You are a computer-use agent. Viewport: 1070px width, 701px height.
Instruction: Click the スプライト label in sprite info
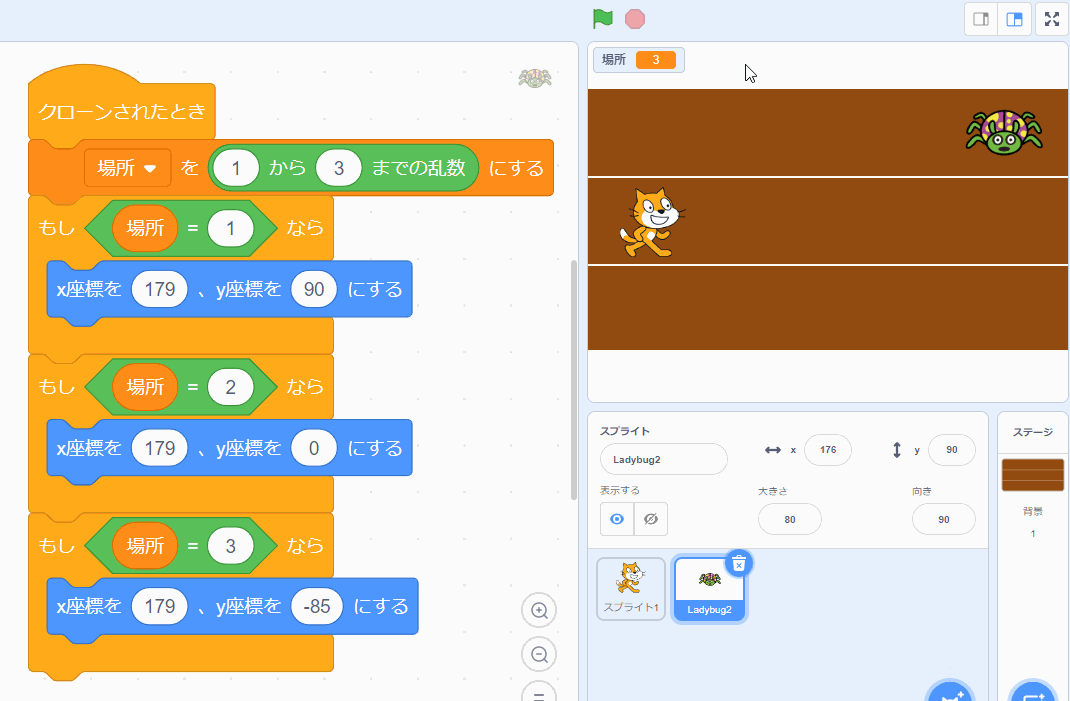point(625,431)
